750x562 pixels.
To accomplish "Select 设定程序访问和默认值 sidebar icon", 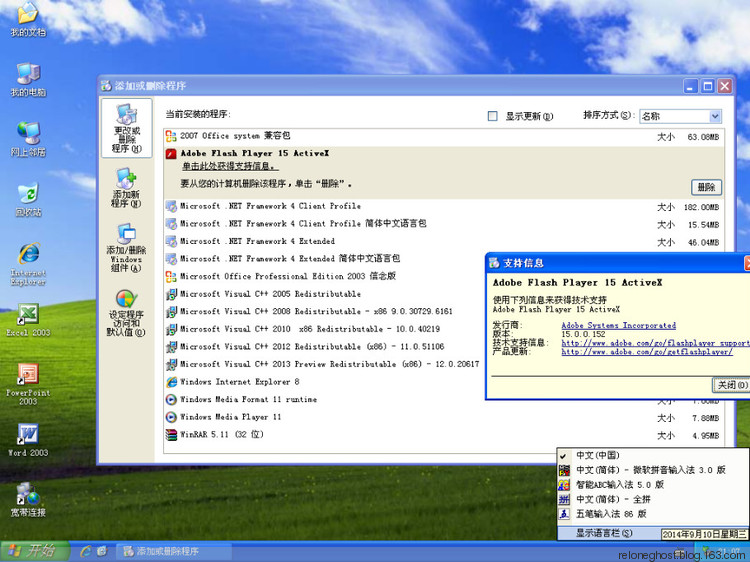I will 126,313.
